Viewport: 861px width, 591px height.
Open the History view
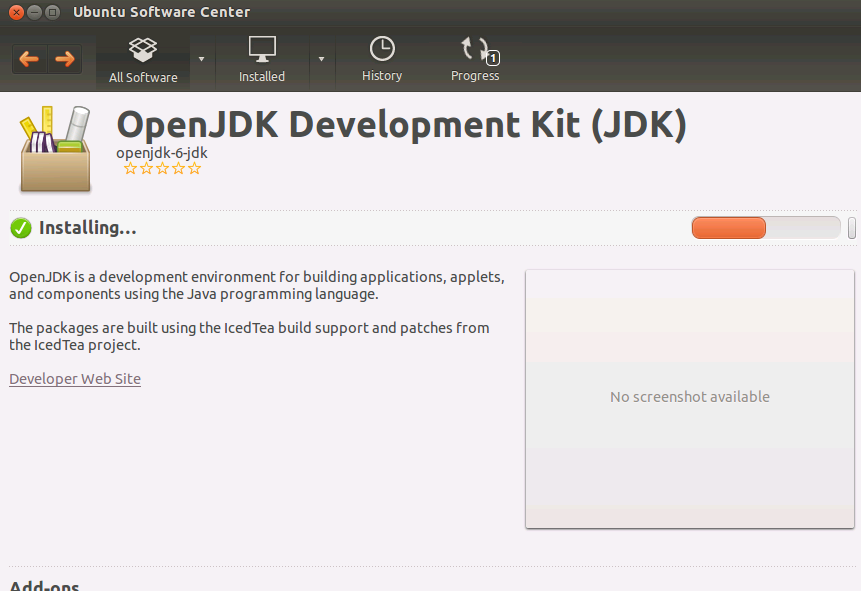pos(382,59)
